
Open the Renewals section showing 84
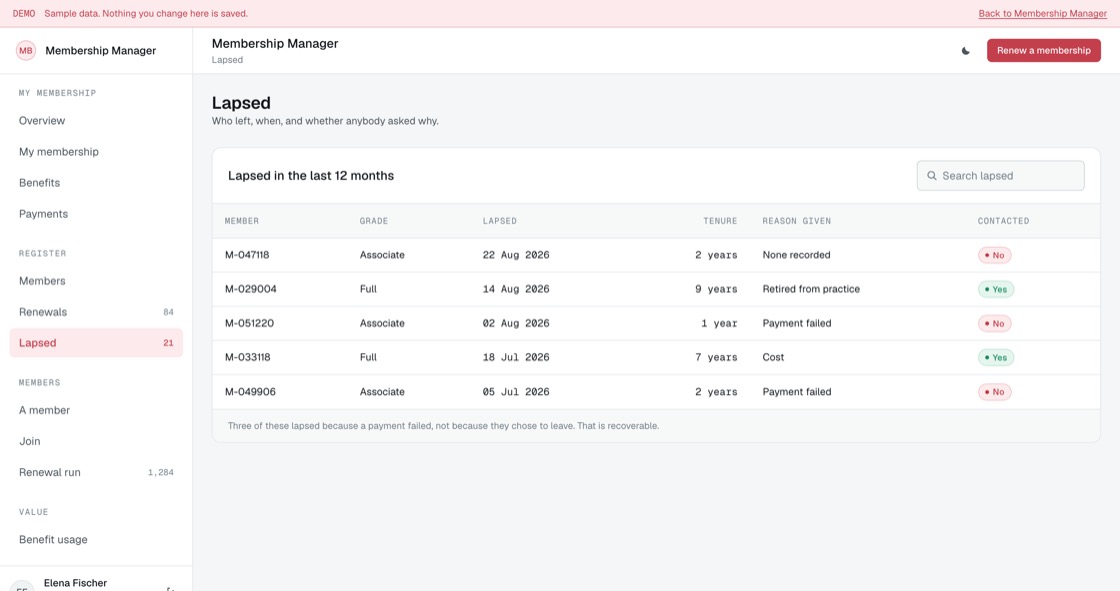96,312
